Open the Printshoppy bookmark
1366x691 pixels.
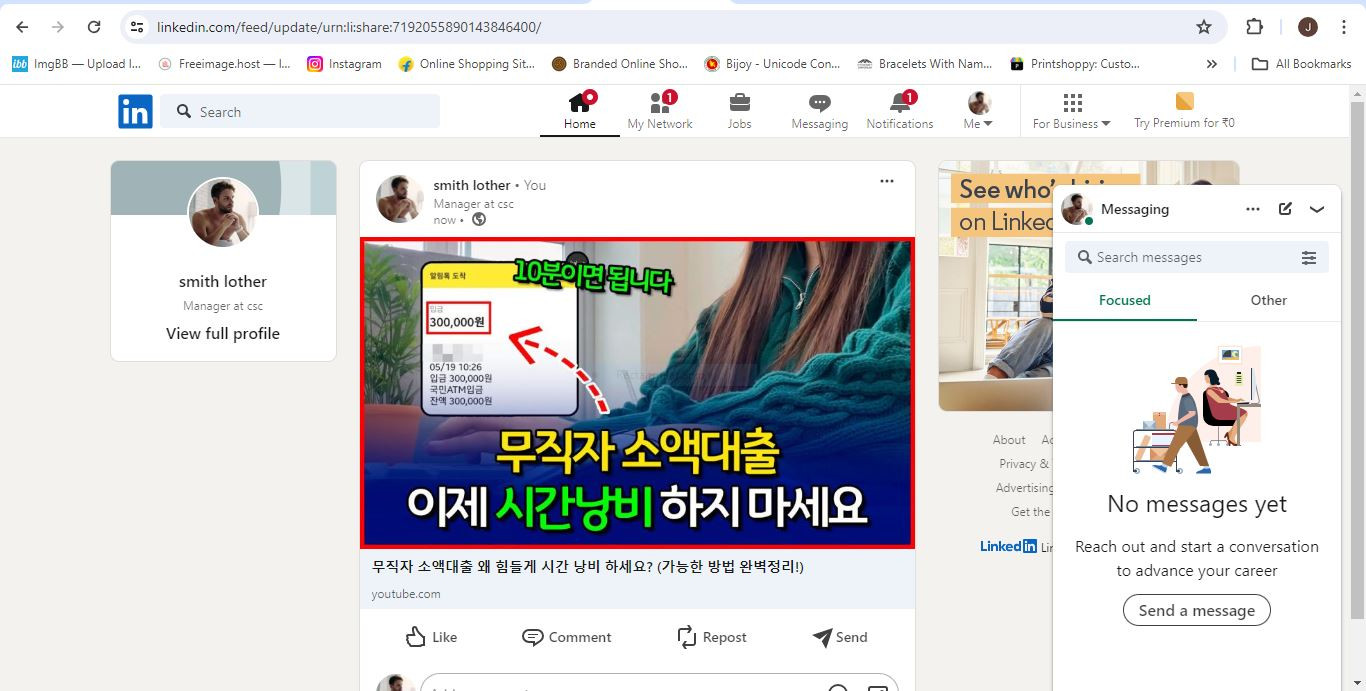pyautogui.click(x=1075, y=64)
